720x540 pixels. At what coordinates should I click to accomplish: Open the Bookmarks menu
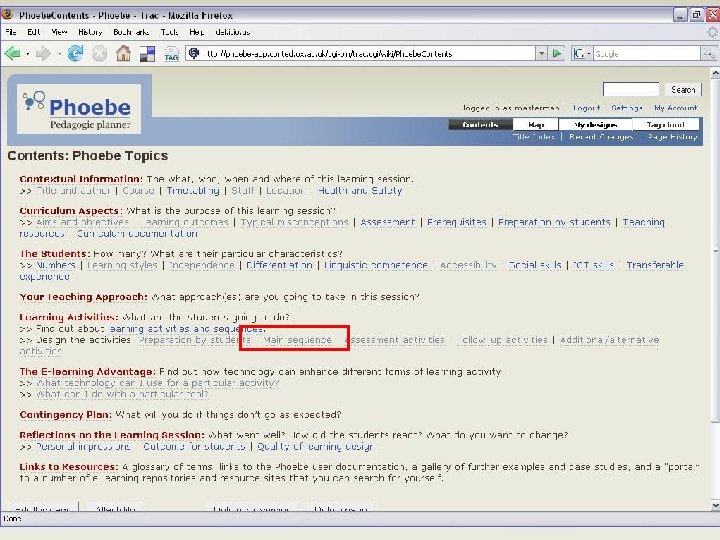131,32
